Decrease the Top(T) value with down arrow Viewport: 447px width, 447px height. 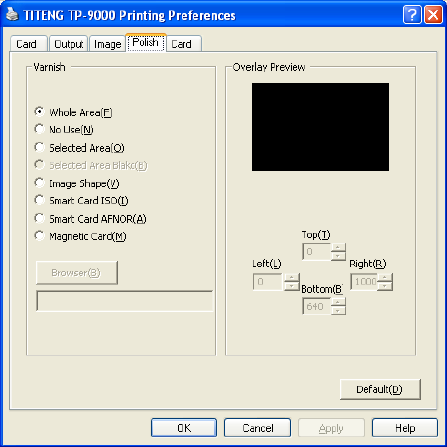338,256
